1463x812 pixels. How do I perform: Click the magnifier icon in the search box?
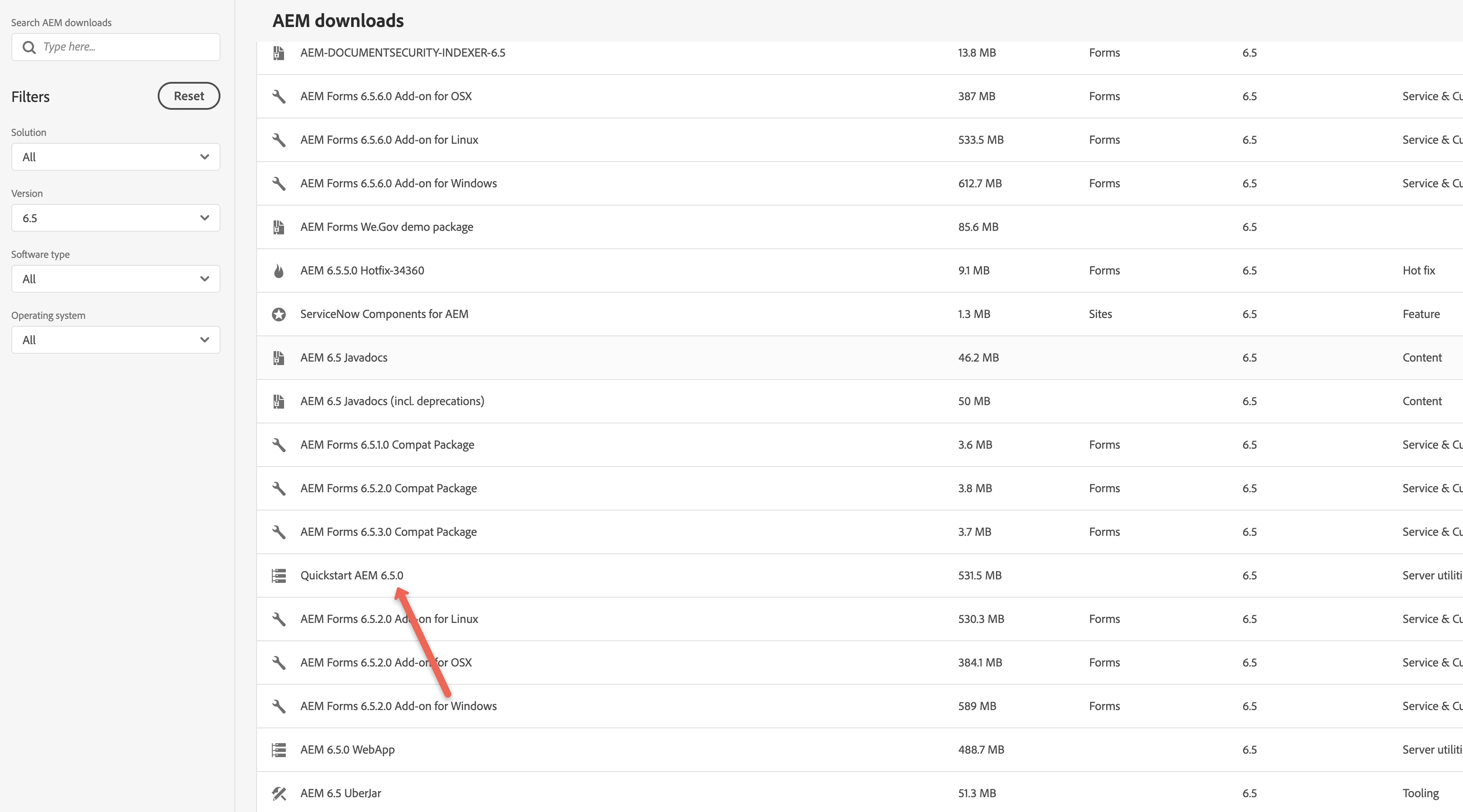click(x=29, y=47)
